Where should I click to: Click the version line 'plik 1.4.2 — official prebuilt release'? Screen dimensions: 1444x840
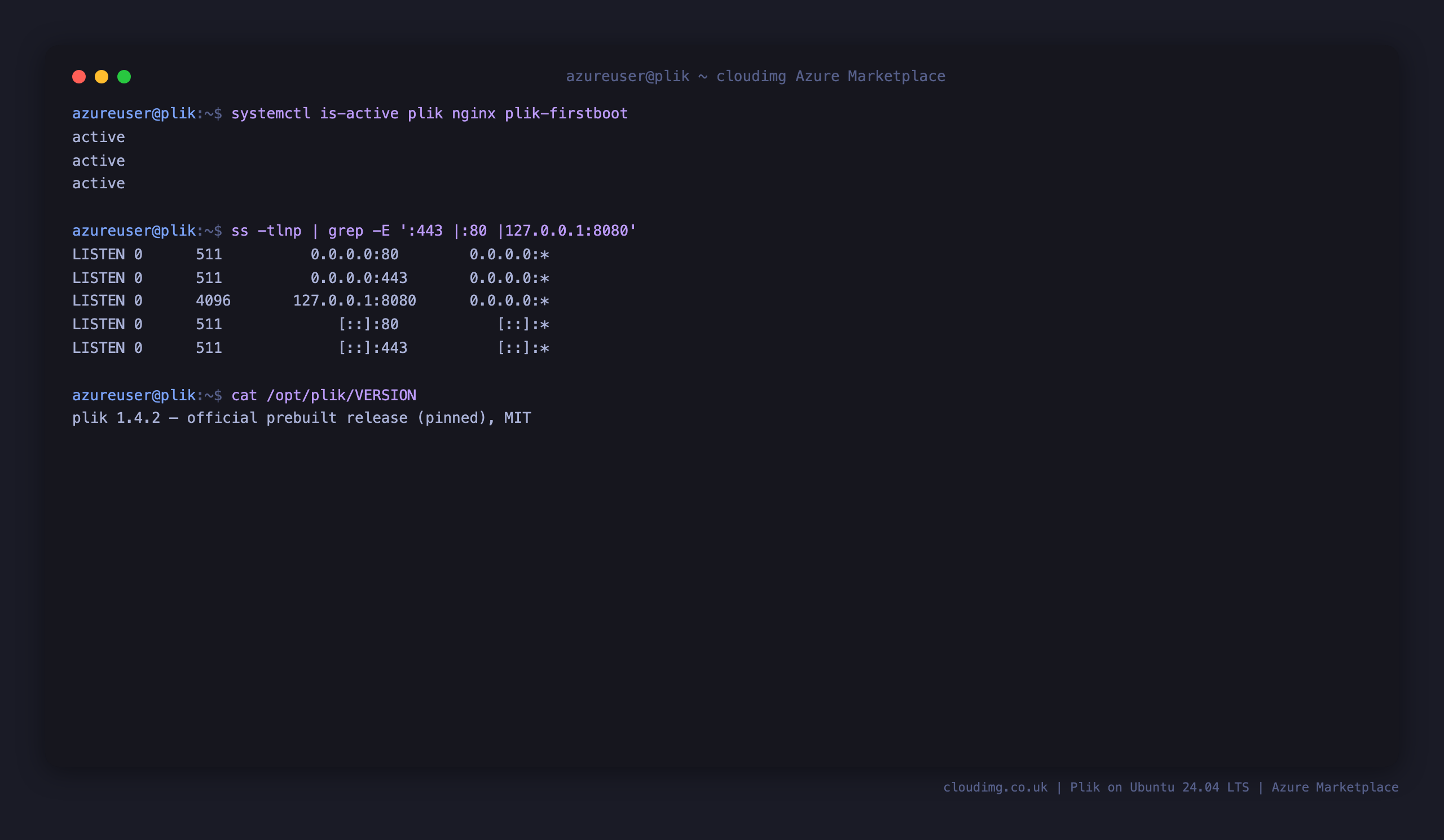241,418
